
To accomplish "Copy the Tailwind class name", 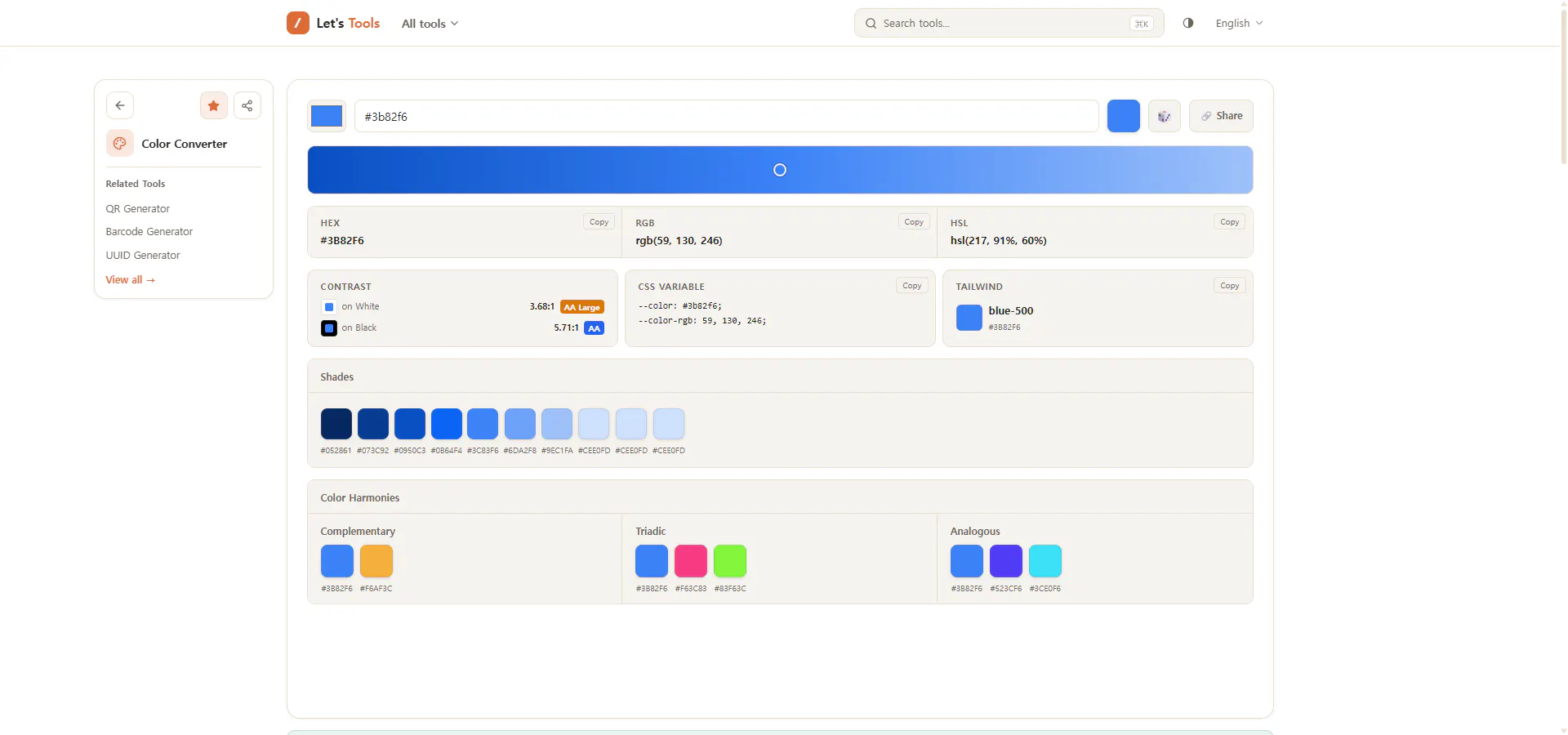I will (x=1229, y=286).
